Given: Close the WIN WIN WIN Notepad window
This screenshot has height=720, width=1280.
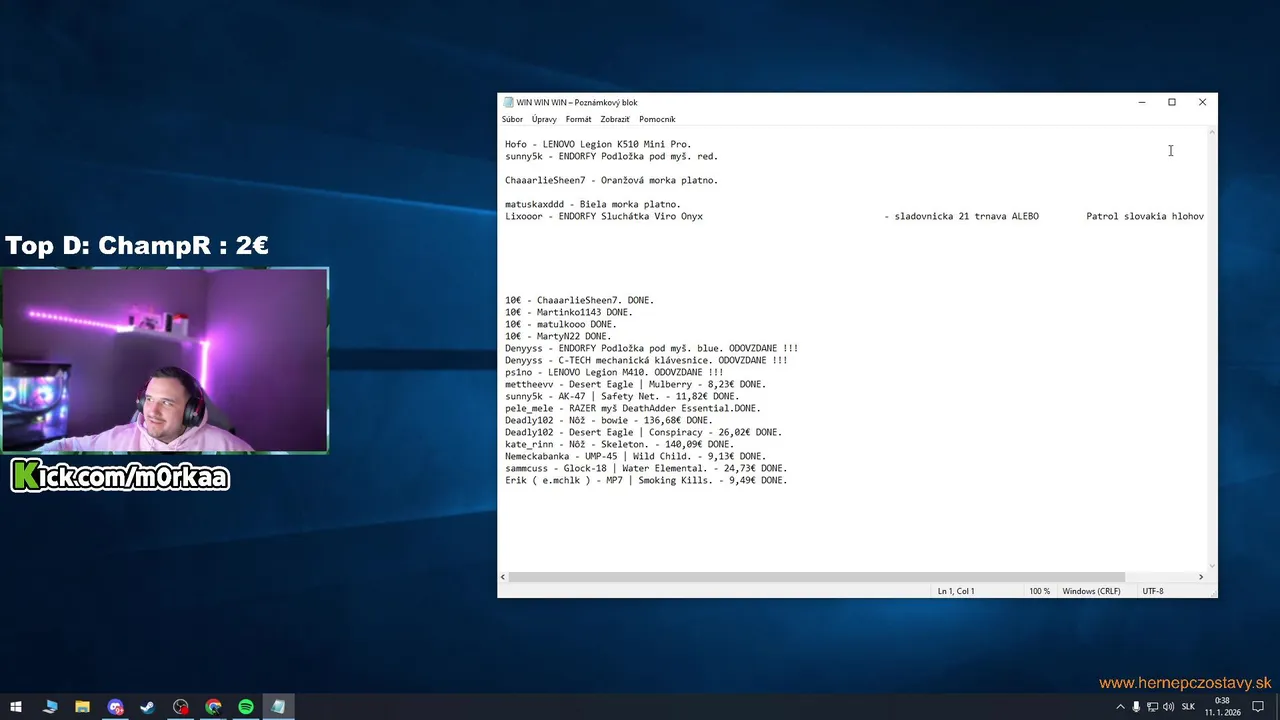Looking at the screenshot, I should [1202, 102].
